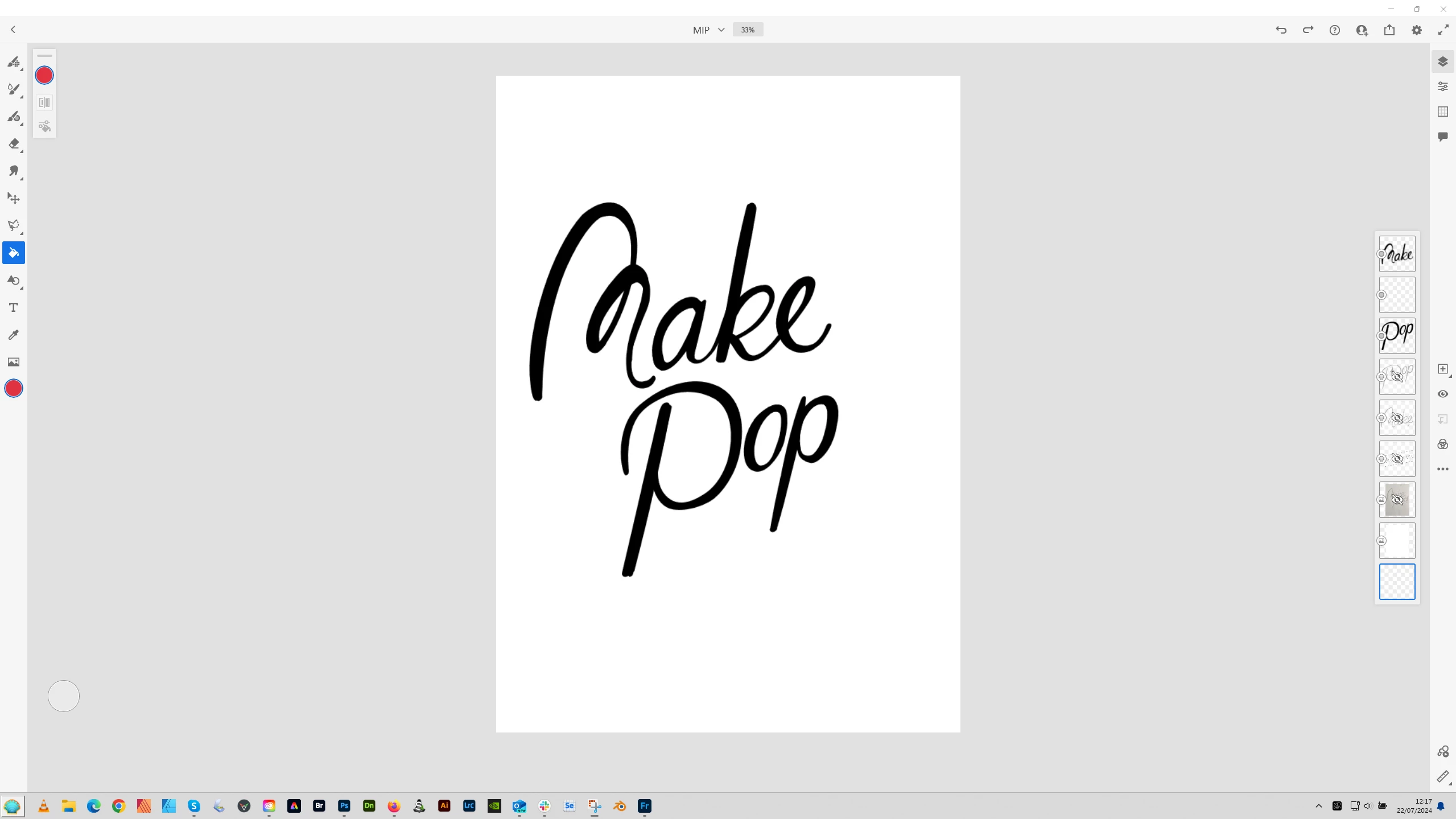Open layer actions three-dot menu

(x=1442, y=469)
